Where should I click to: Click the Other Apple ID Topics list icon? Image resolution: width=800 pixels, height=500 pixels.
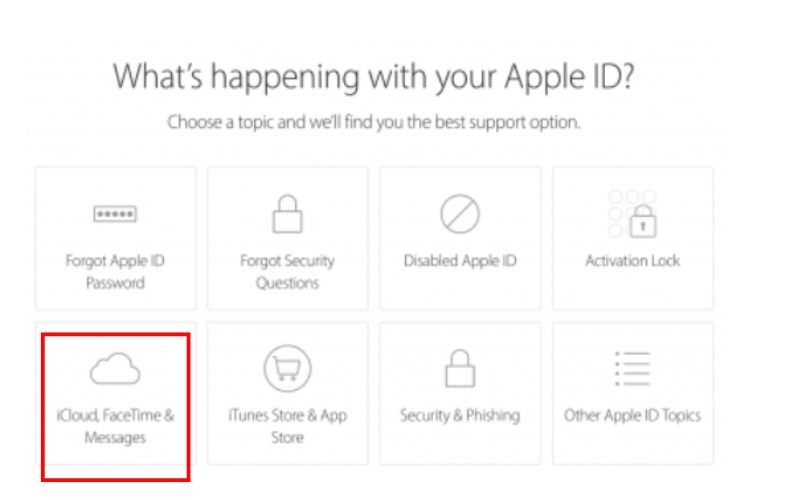[x=632, y=369]
